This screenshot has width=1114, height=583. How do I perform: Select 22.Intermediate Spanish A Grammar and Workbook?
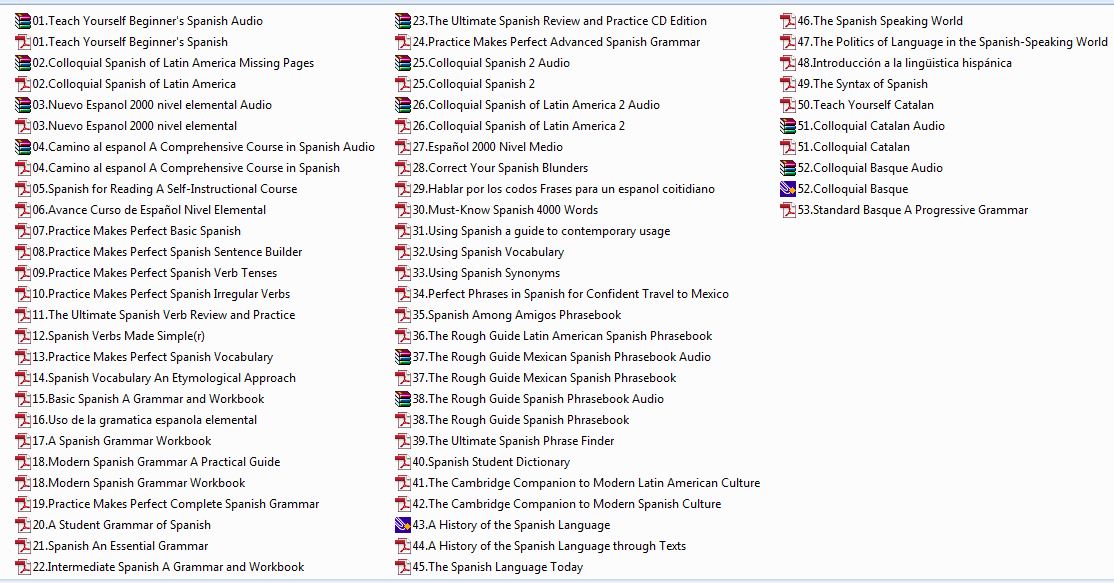[x=168, y=567]
